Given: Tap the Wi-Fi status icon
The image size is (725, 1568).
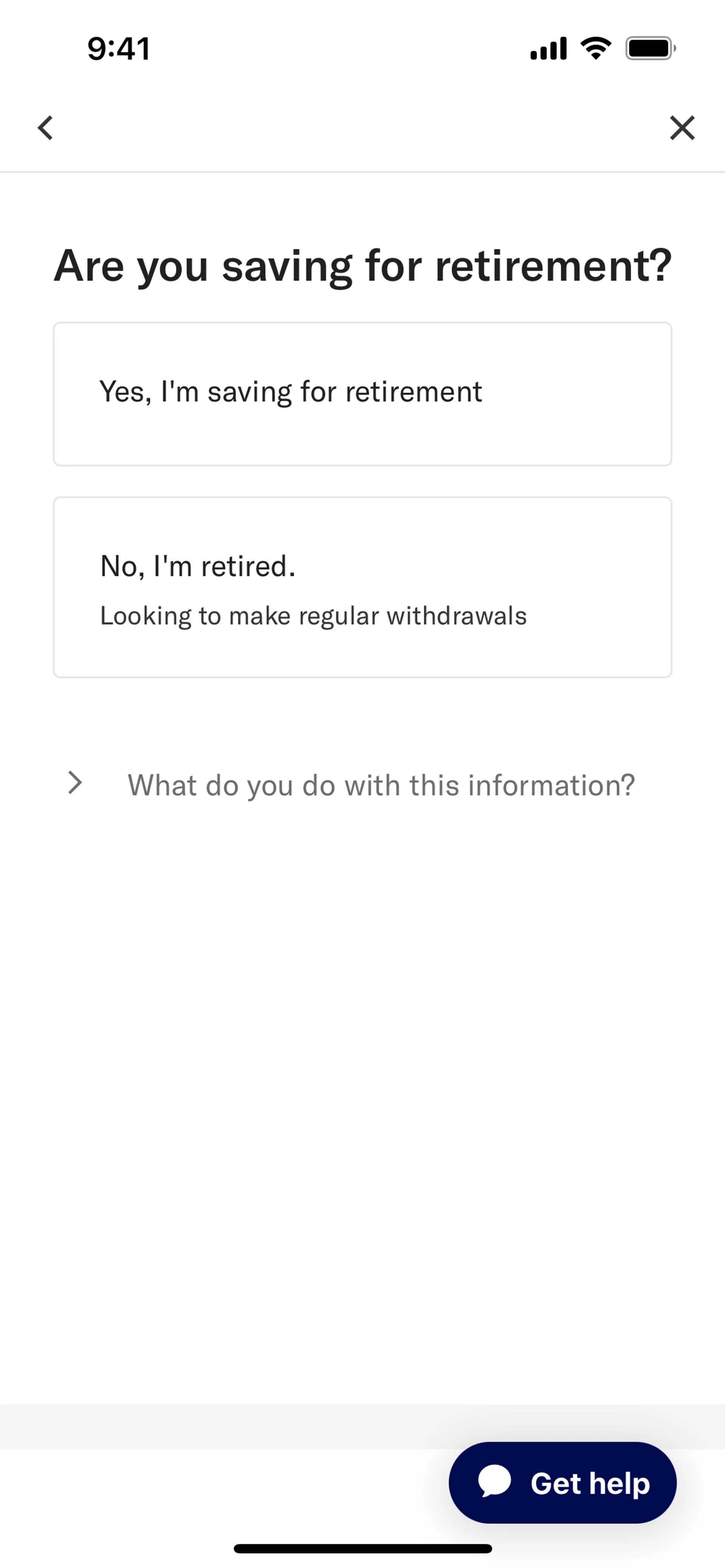Looking at the screenshot, I should click(x=596, y=49).
